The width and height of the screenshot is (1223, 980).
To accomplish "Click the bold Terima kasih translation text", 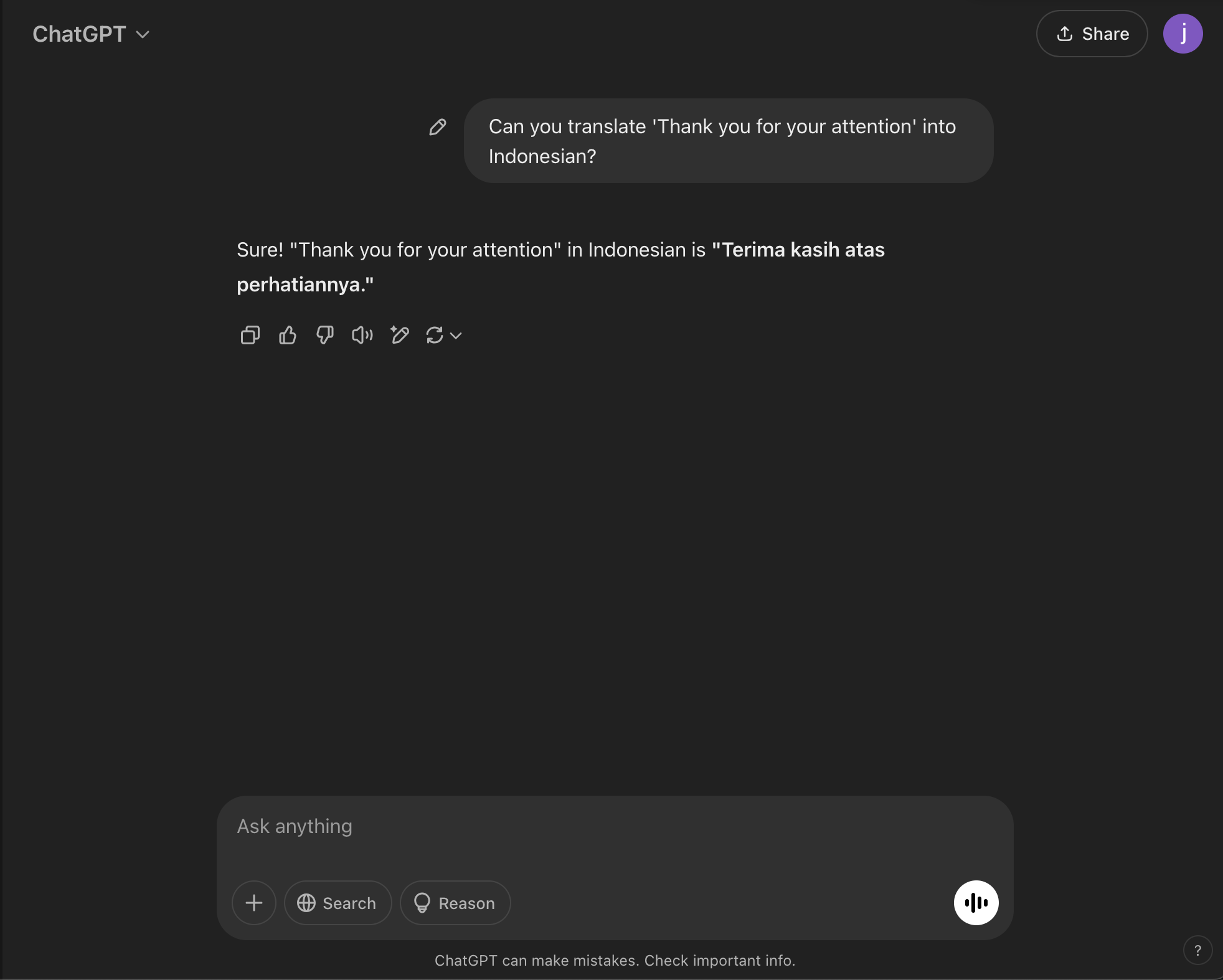I will tap(560, 267).
